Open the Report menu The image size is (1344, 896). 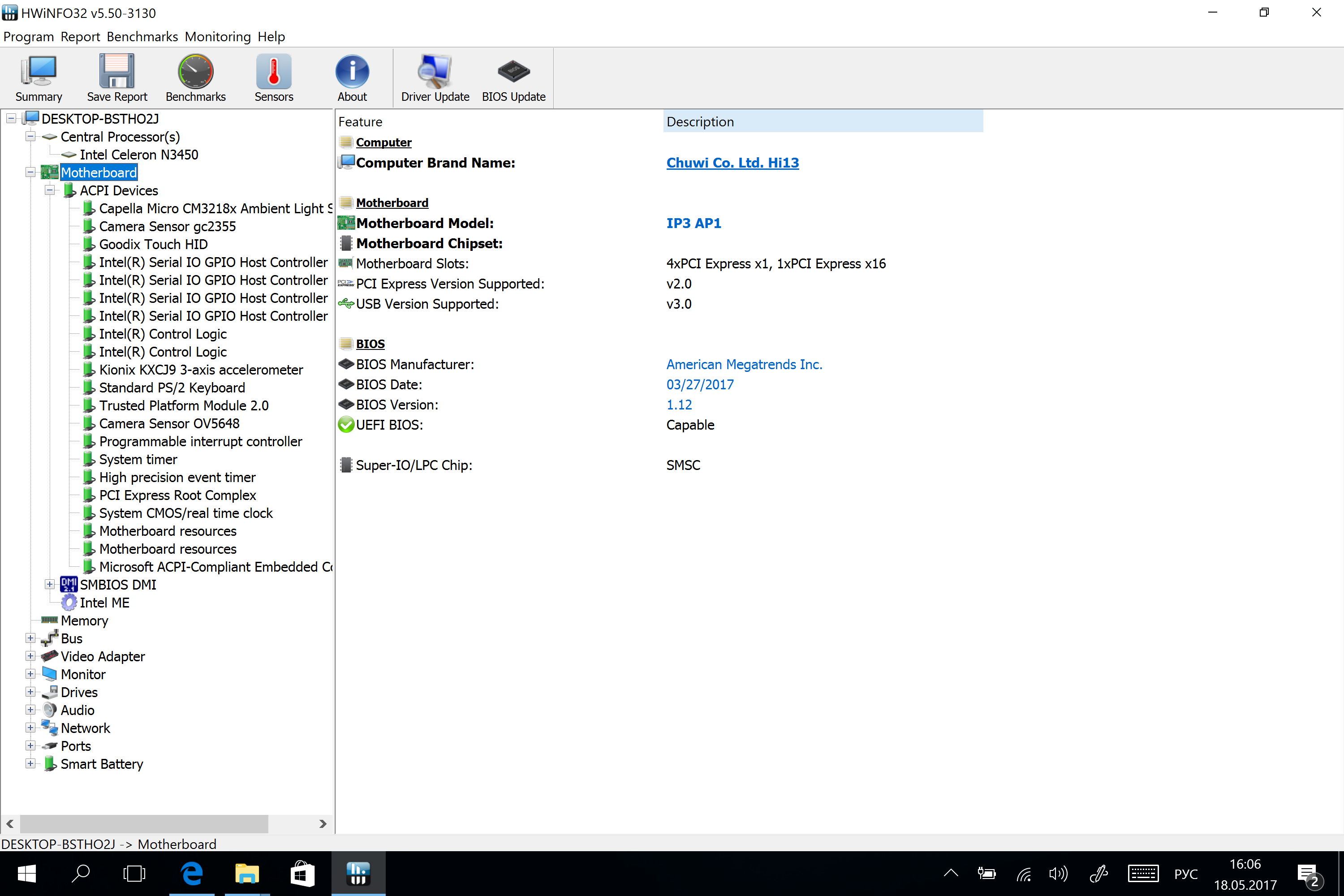pyautogui.click(x=80, y=37)
